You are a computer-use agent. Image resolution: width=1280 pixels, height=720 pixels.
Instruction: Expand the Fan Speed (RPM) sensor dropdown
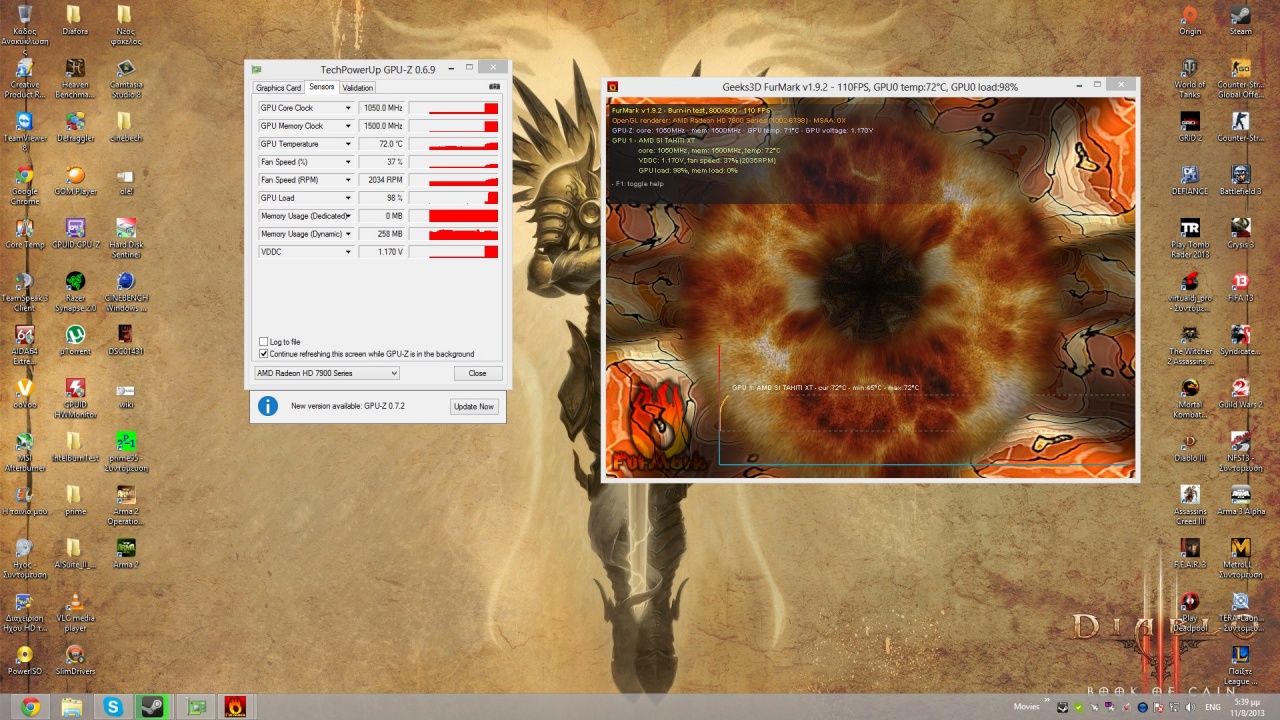tap(348, 180)
